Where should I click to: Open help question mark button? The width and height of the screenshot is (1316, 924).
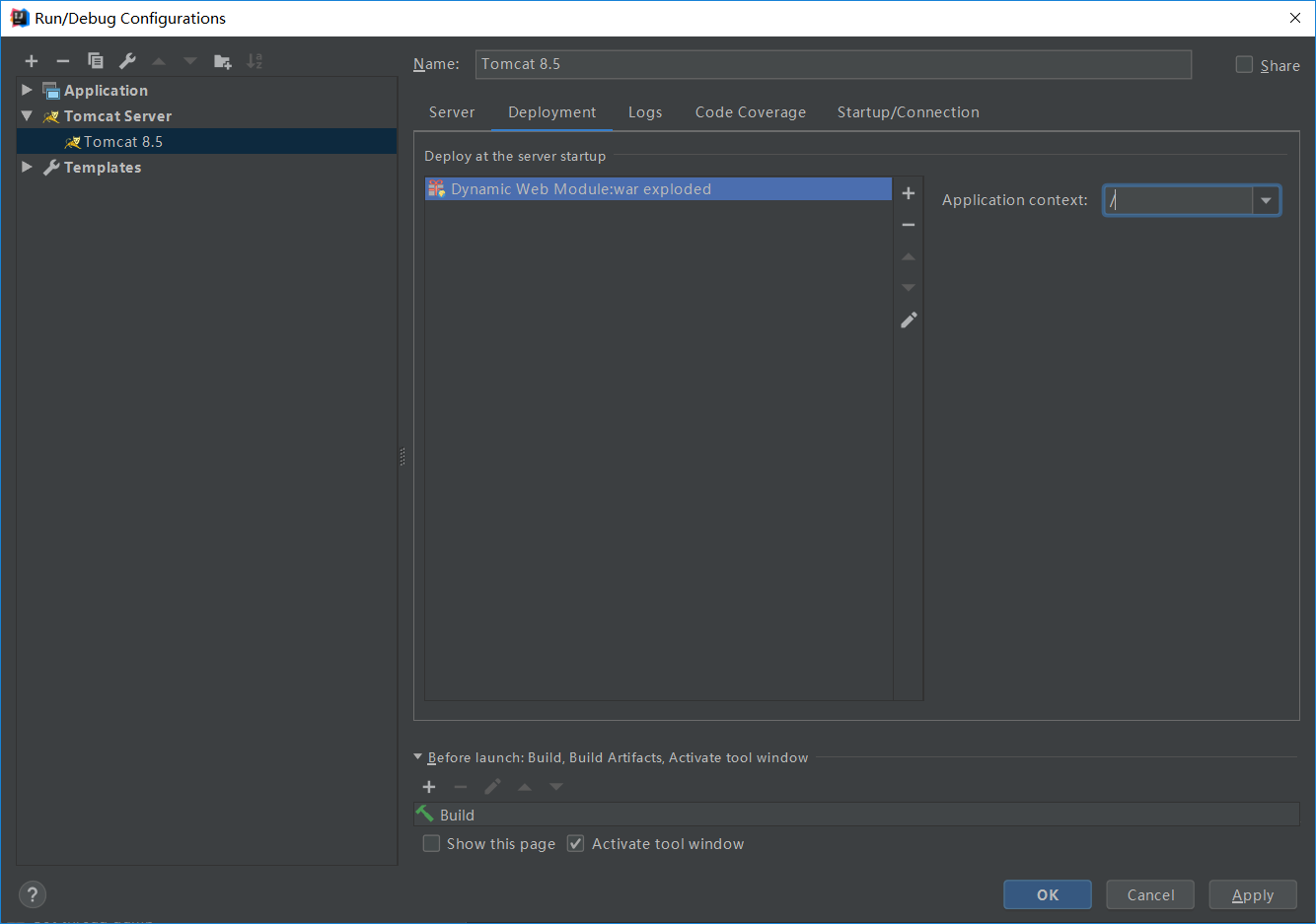33,894
